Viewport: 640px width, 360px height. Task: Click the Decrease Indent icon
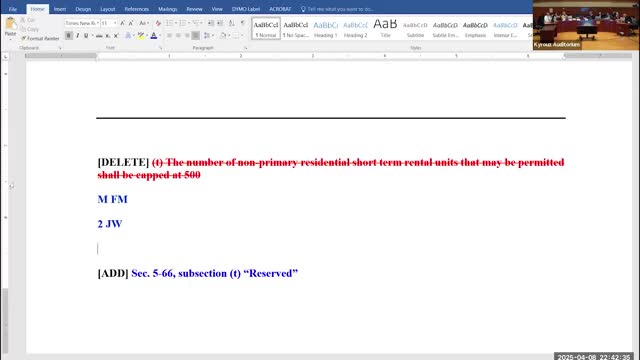coord(211,23)
